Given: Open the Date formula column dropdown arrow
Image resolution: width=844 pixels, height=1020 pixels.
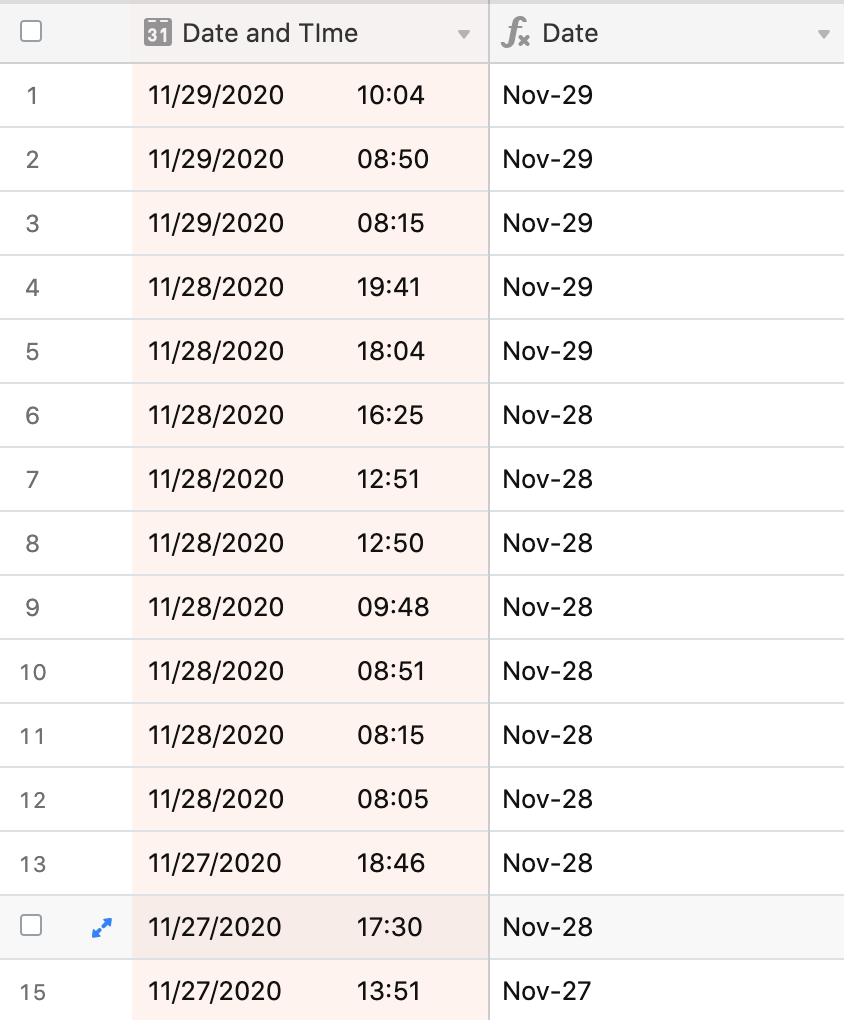Looking at the screenshot, I should [x=824, y=34].
